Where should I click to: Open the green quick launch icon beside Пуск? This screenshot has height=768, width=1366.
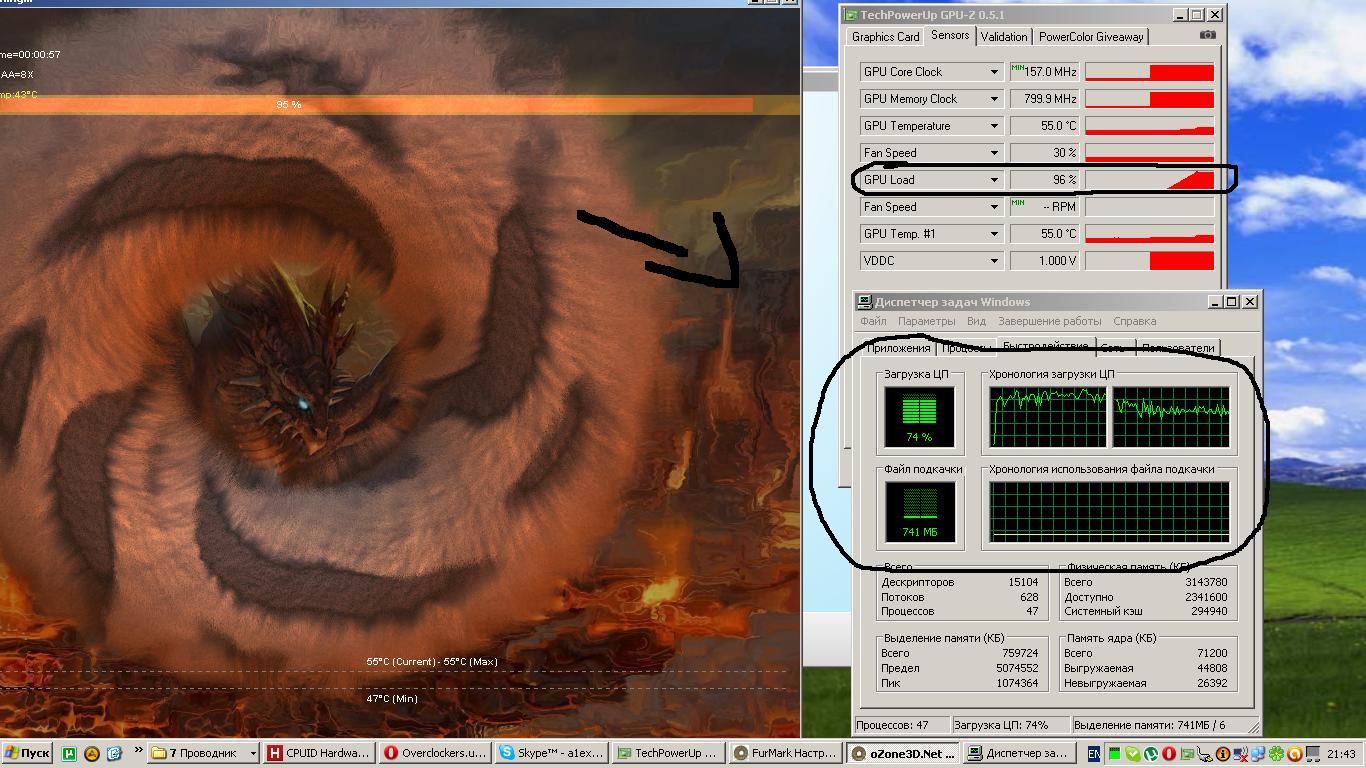(x=69, y=753)
